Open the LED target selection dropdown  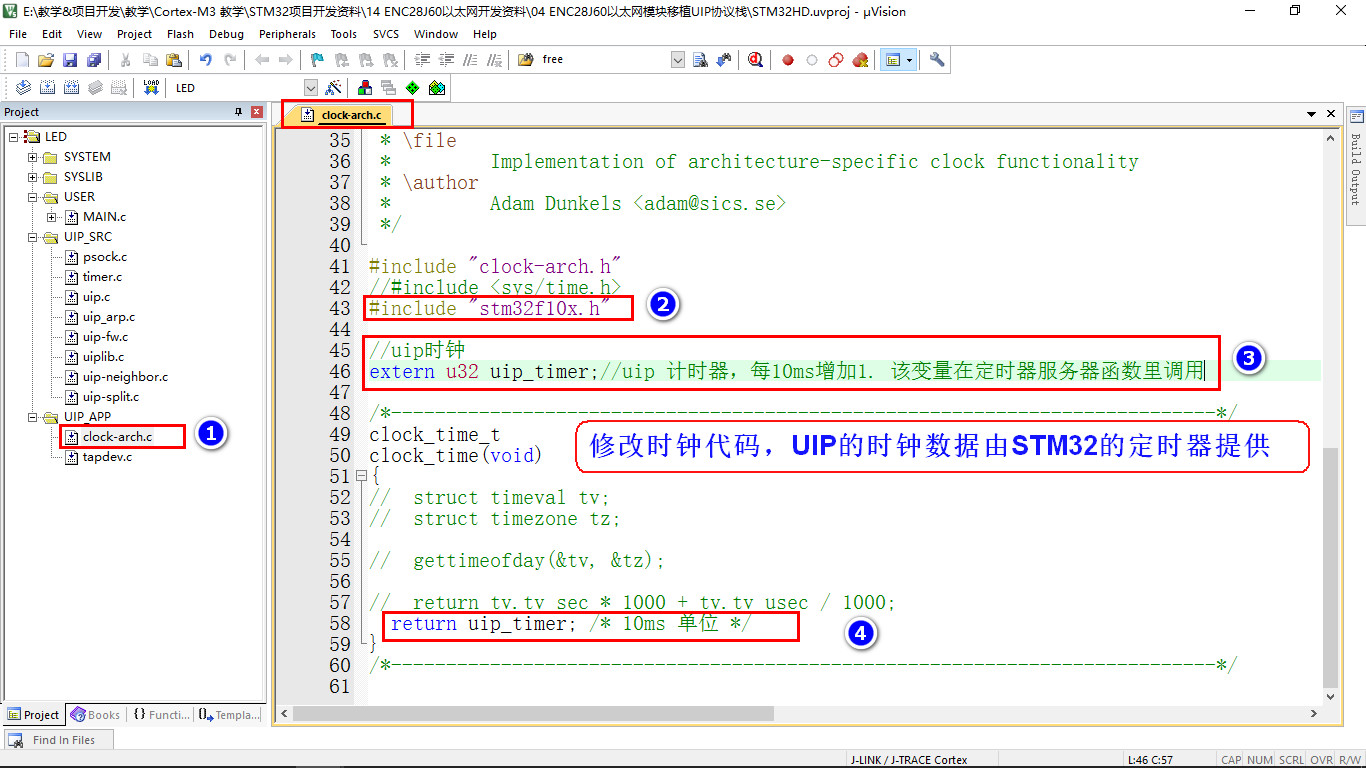coord(310,88)
